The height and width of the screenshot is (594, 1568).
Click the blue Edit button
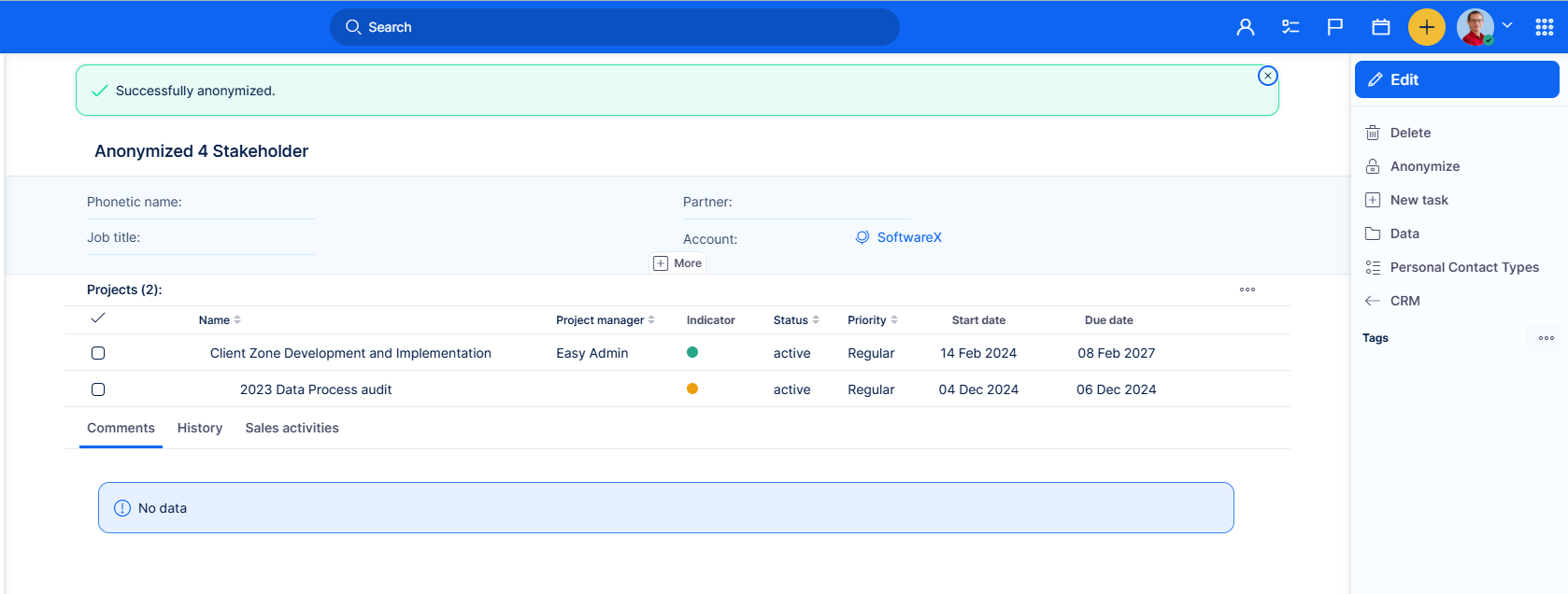1456,79
